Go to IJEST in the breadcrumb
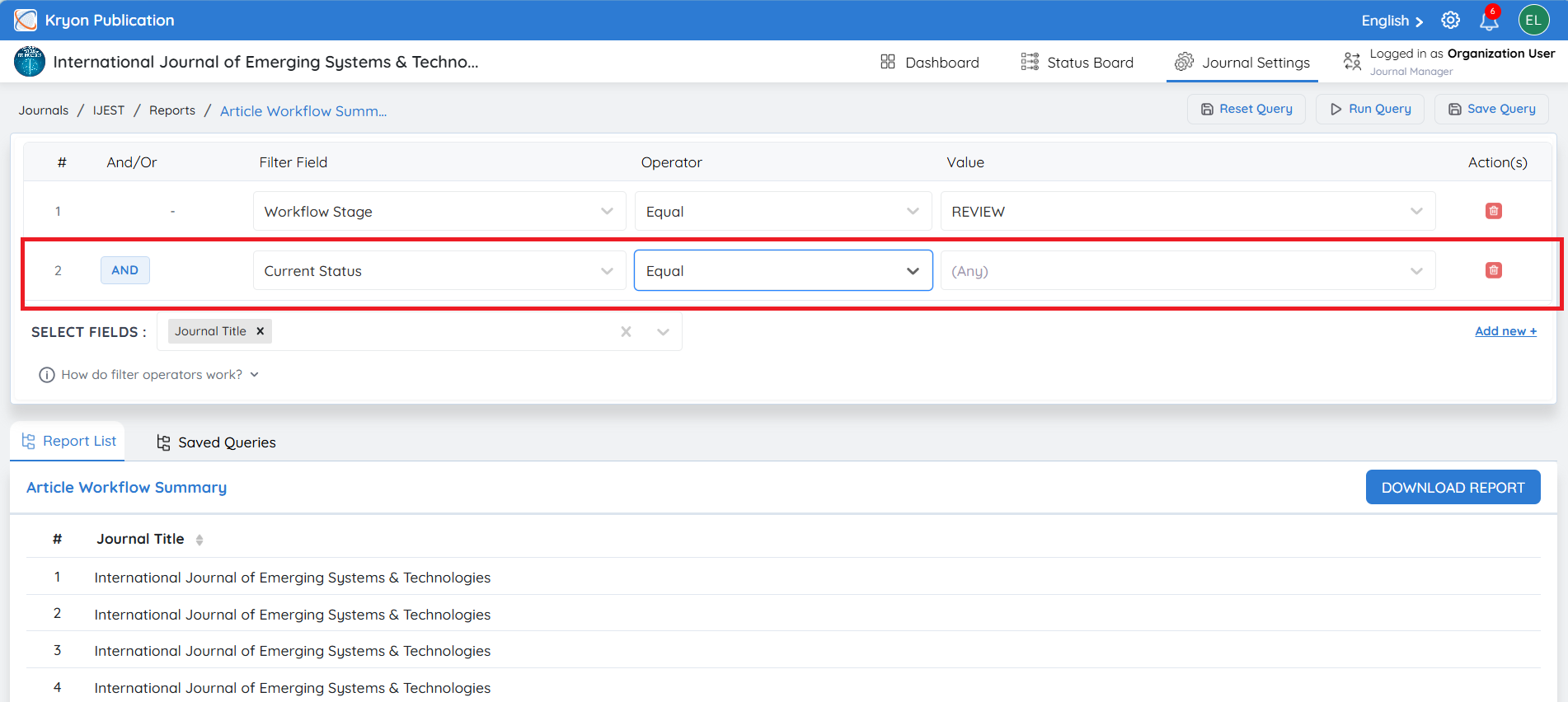The width and height of the screenshot is (1568, 702). pos(109,110)
